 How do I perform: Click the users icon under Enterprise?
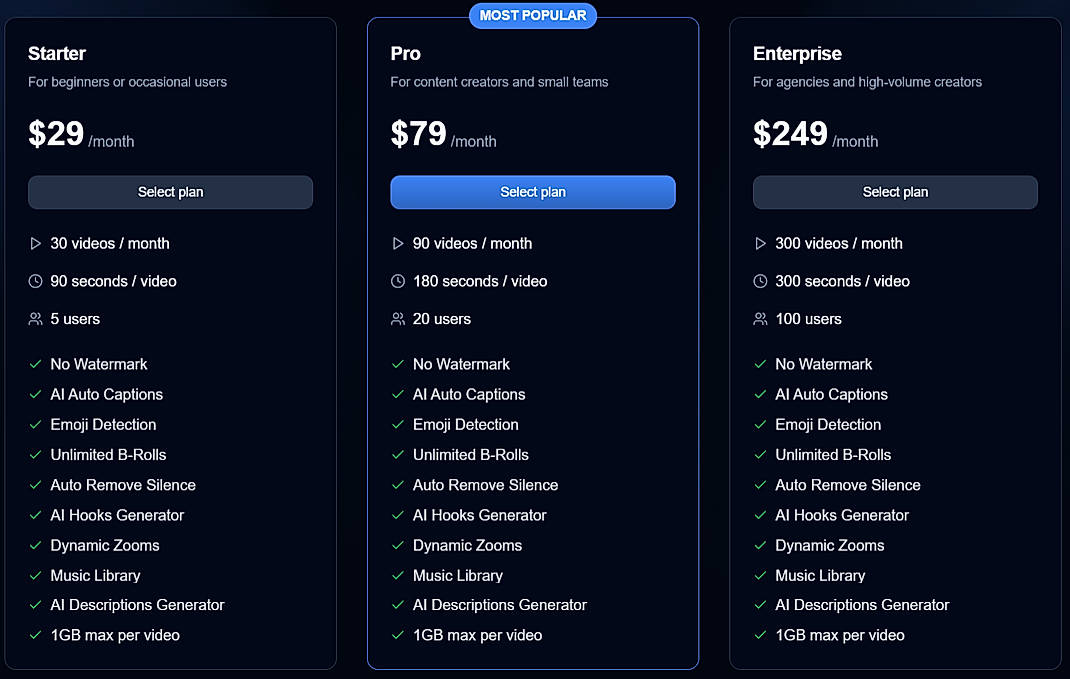[759, 319]
